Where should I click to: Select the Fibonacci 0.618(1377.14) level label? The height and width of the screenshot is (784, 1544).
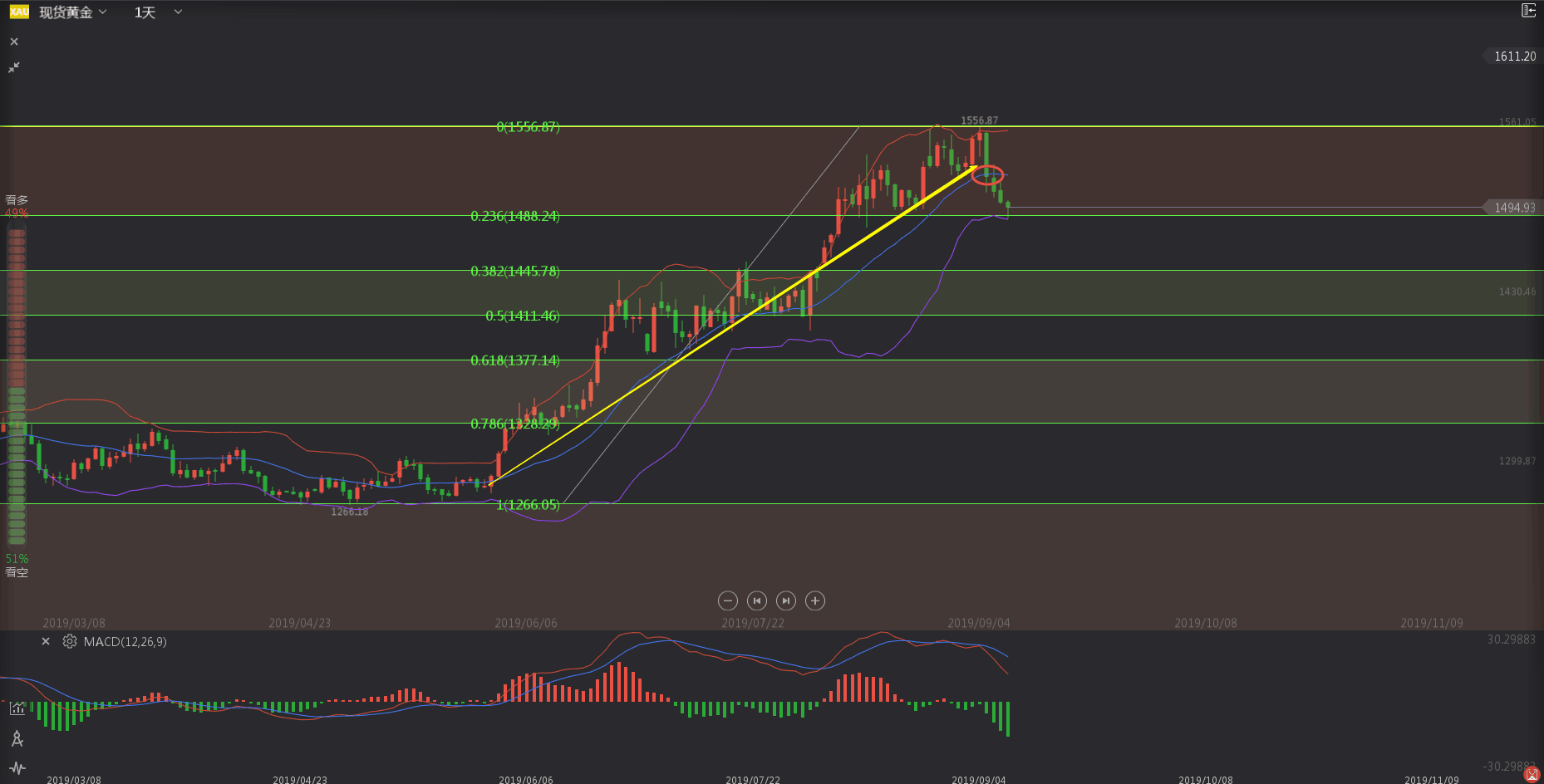pyautogui.click(x=515, y=360)
